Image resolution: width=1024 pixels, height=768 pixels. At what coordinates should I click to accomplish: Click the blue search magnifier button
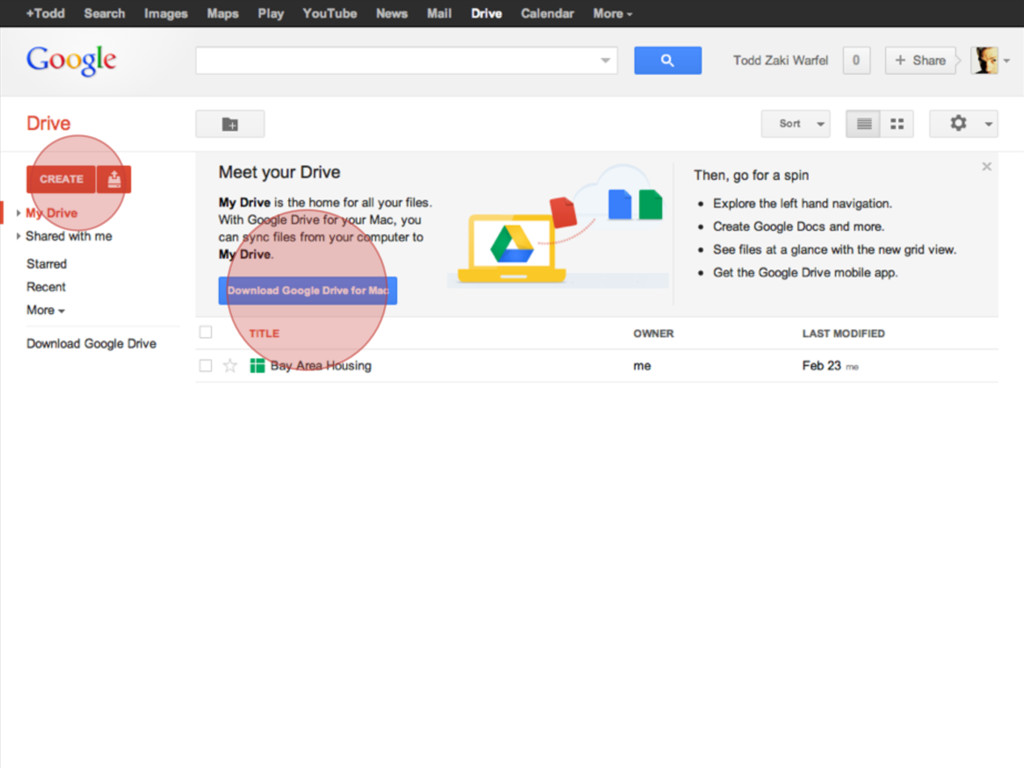tap(667, 60)
